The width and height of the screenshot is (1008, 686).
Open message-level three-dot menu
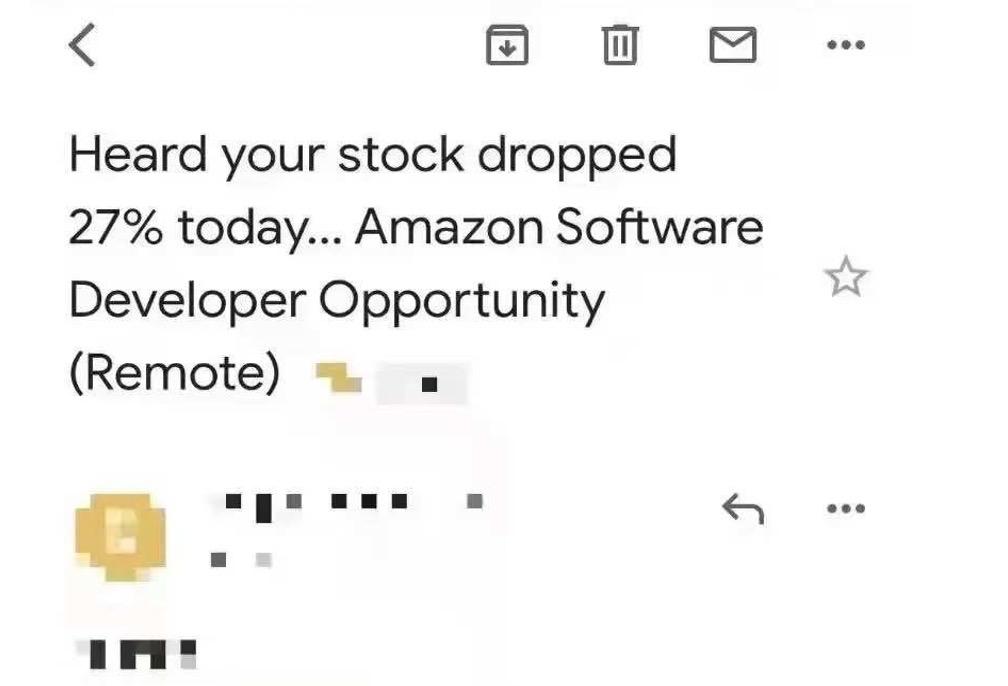click(846, 509)
